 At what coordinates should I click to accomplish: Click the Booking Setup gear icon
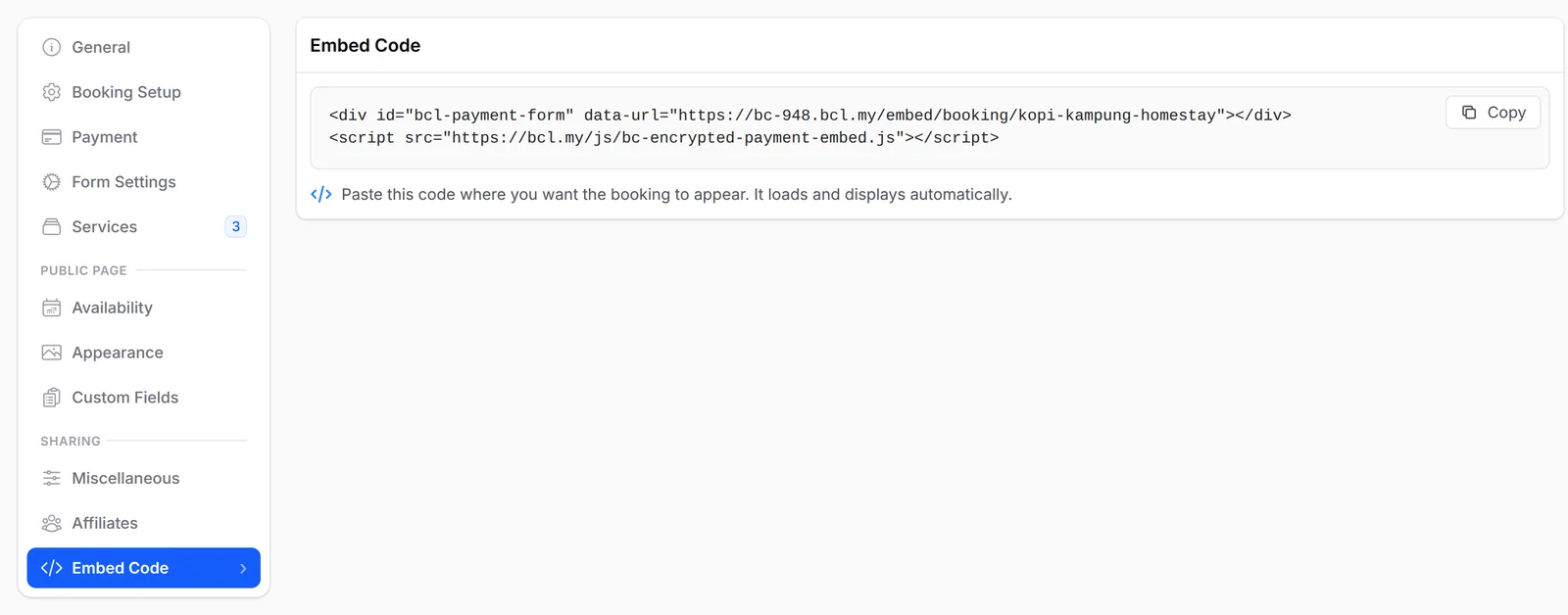(x=52, y=92)
